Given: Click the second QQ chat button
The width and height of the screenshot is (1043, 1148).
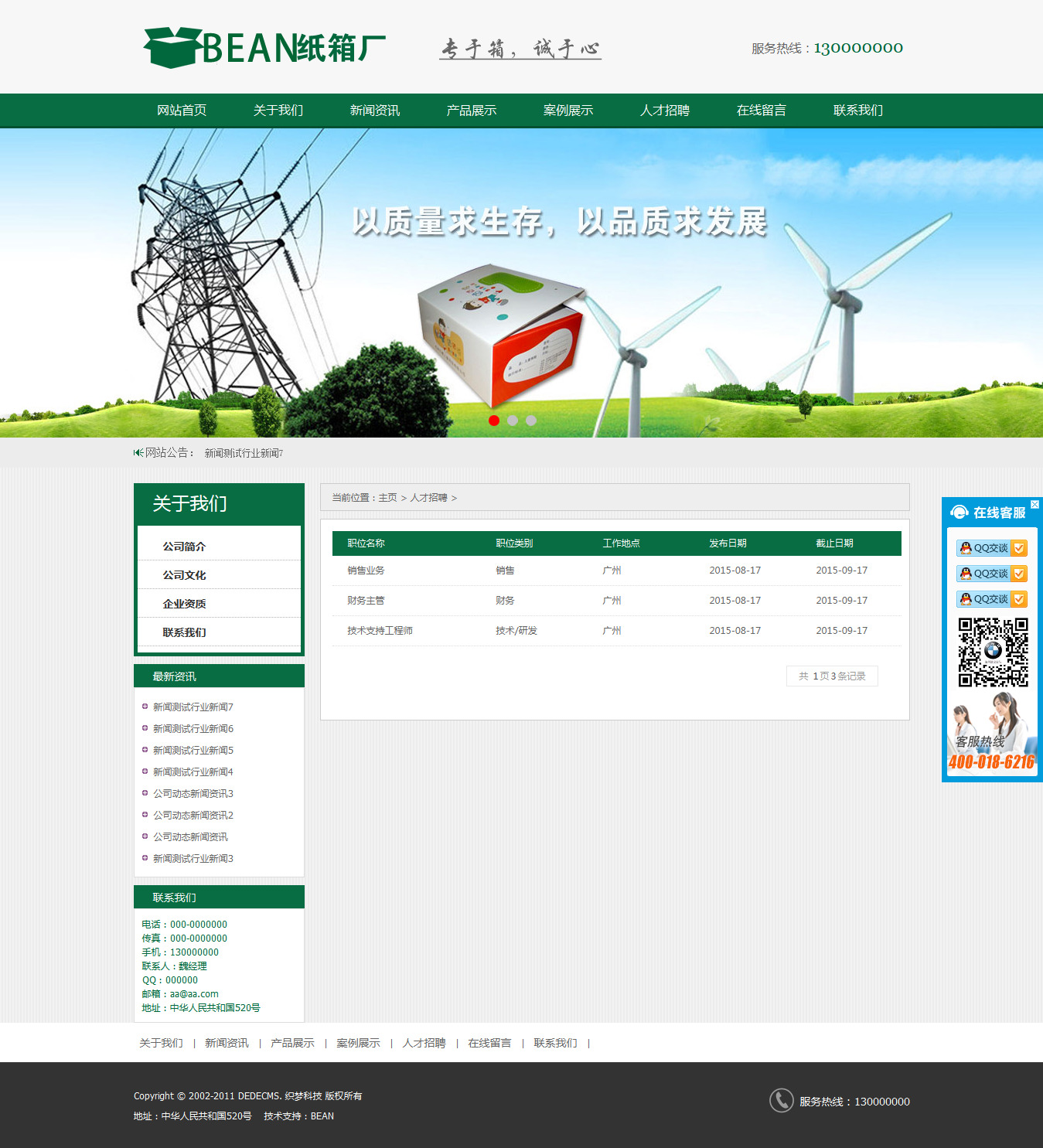Looking at the screenshot, I should [x=991, y=574].
